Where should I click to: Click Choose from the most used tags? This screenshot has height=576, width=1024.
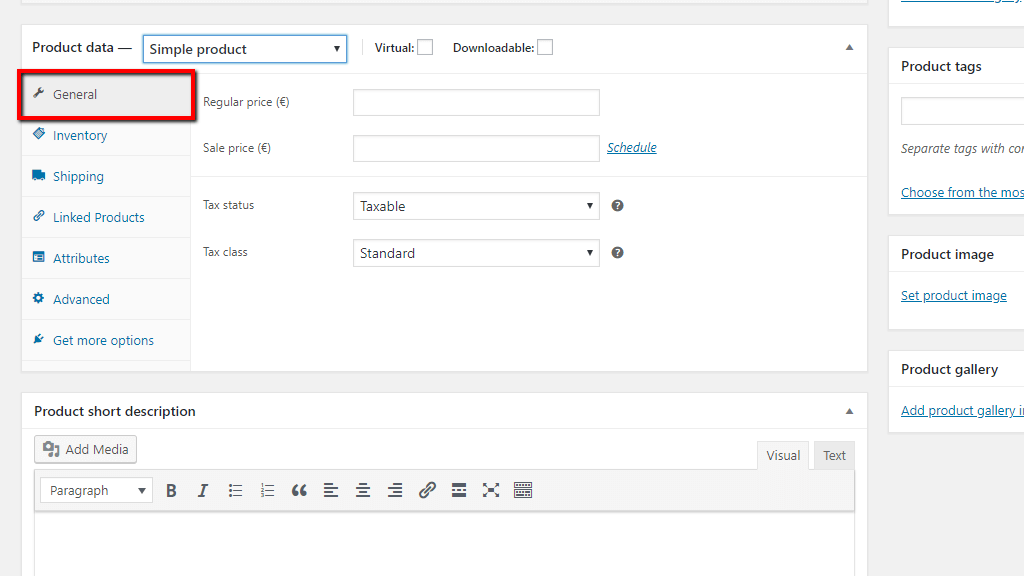962,192
